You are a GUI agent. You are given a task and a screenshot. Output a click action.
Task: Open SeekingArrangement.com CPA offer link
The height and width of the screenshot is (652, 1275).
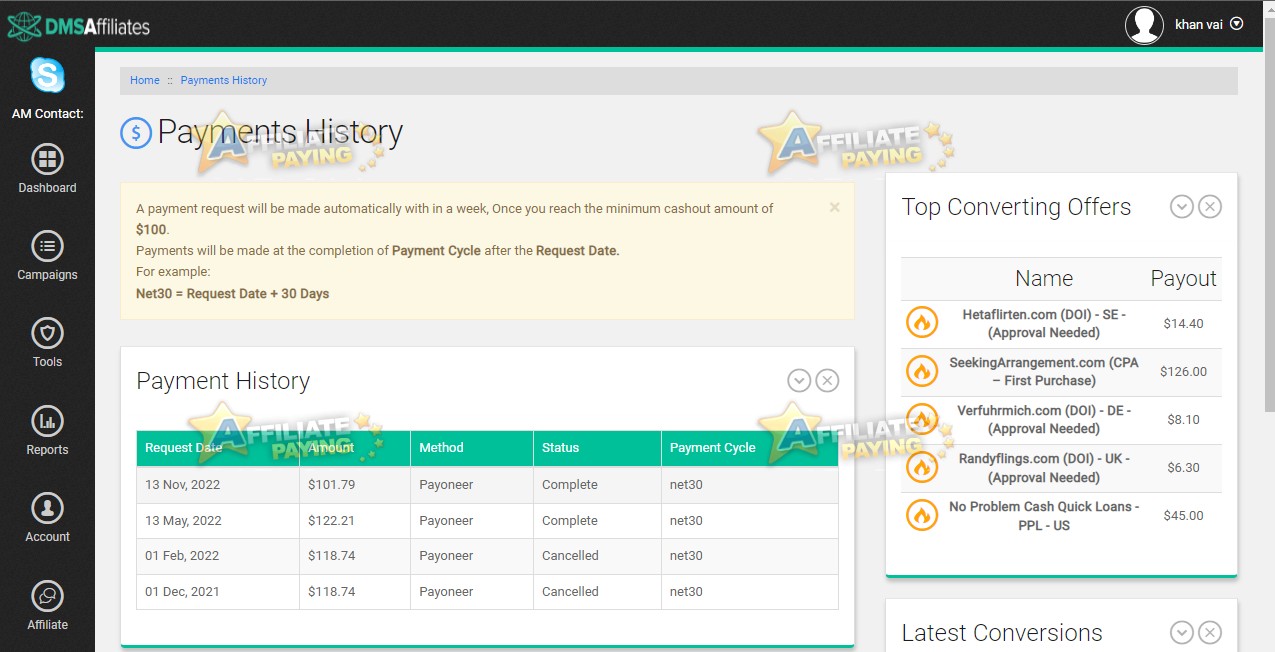1044,371
